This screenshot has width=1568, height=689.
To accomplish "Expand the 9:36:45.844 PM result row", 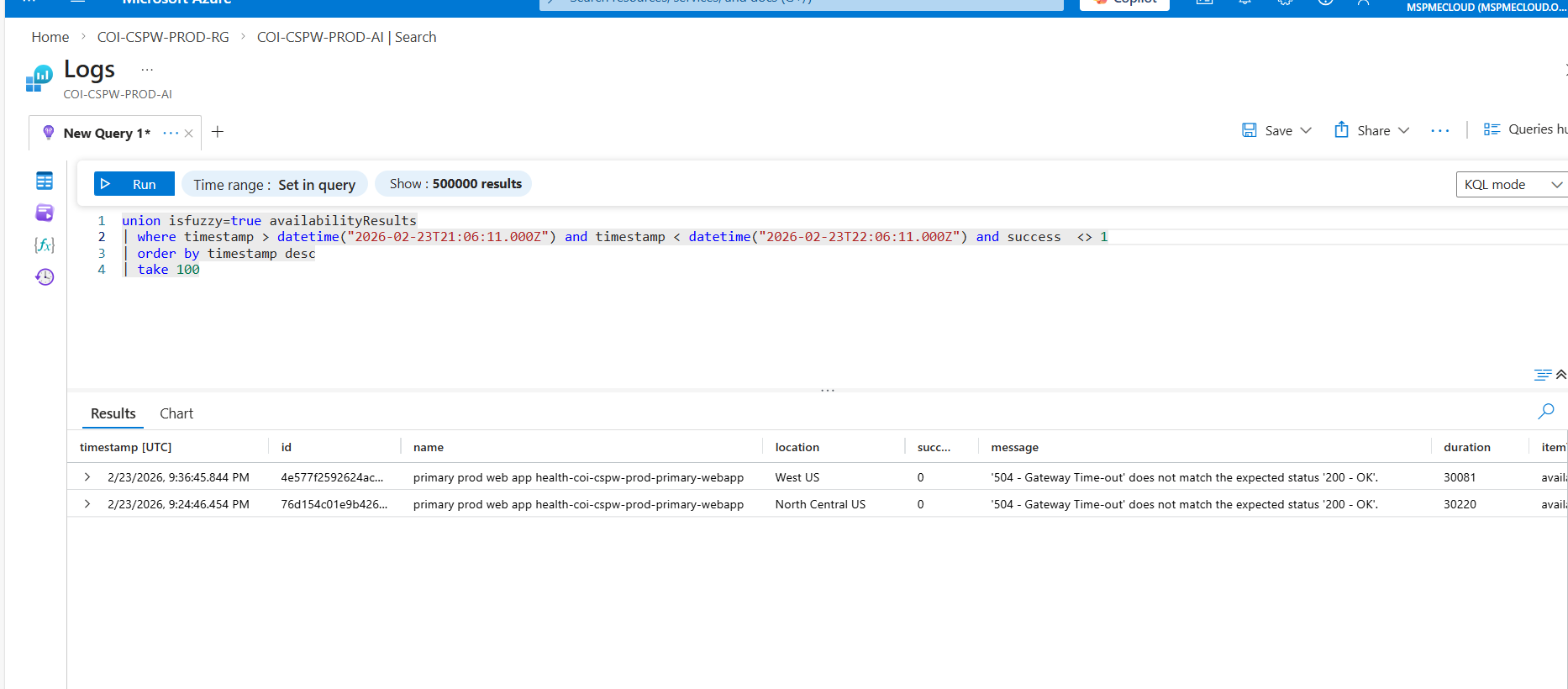I will coord(87,477).
